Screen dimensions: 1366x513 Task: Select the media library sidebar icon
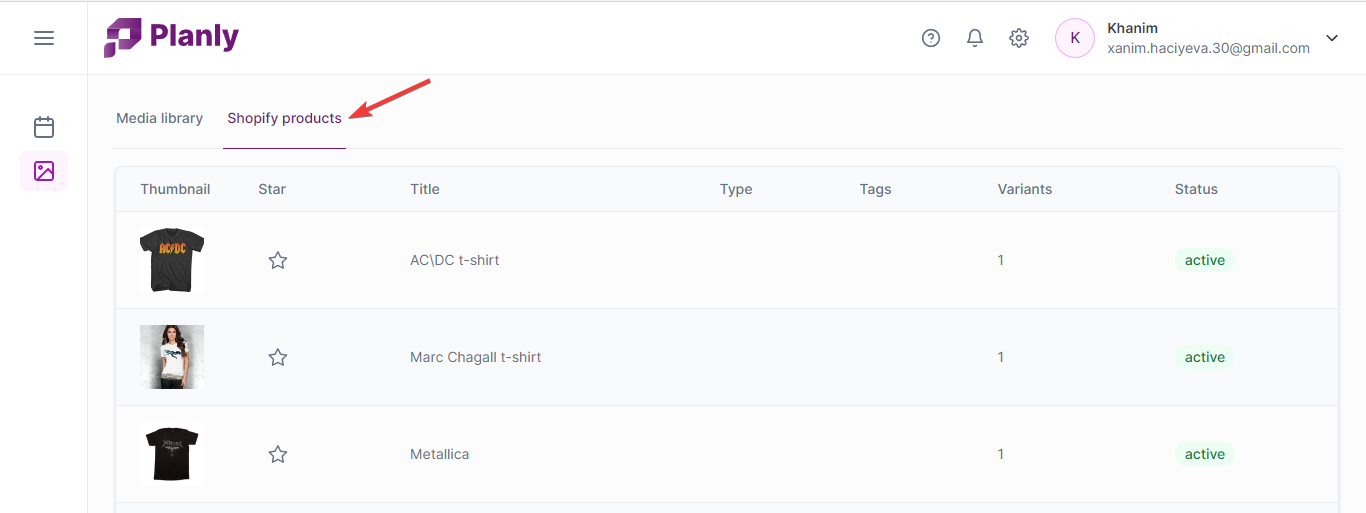tap(44, 171)
